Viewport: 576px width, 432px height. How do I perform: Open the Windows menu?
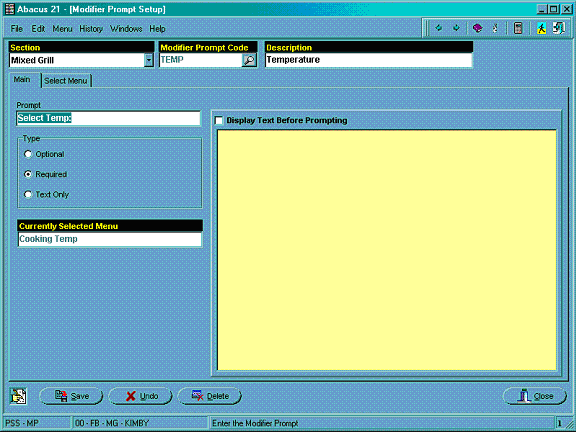click(126, 29)
